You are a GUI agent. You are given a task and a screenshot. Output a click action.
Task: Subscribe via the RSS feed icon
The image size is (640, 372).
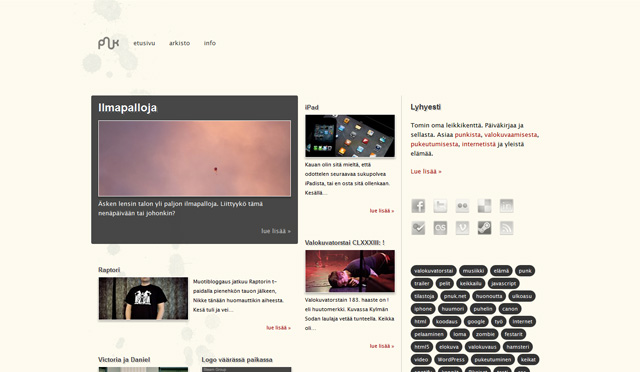pyautogui.click(x=506, y=228)
